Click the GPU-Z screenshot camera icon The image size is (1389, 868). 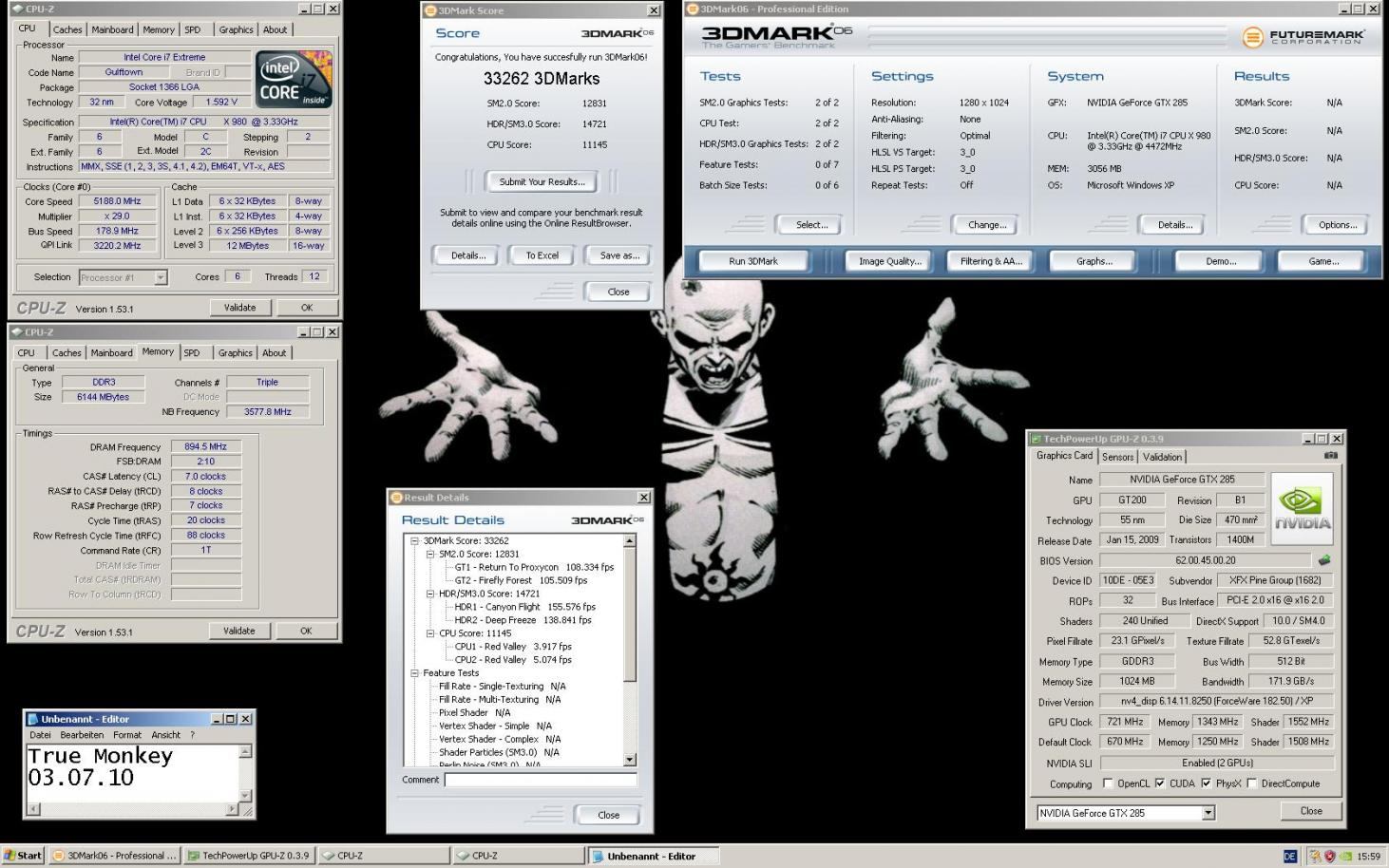[x=1330, y=456]
